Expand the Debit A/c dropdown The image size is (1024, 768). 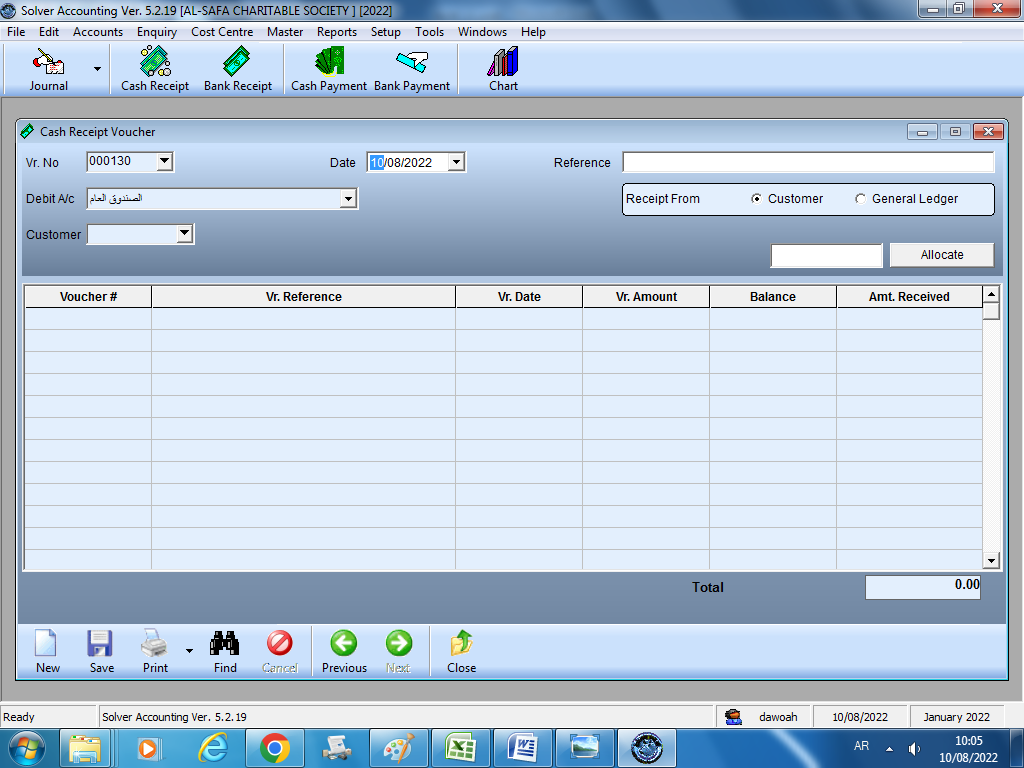(348, 199)
